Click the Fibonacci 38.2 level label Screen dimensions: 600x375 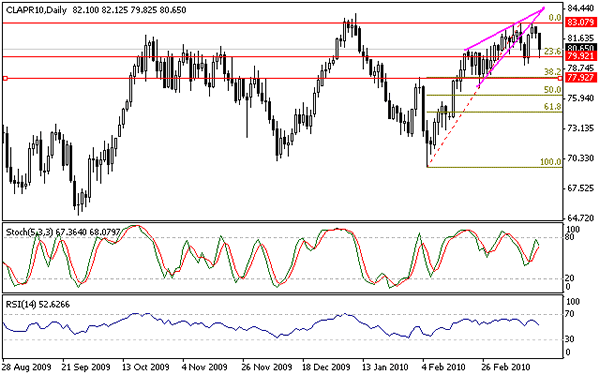[553, 72]
